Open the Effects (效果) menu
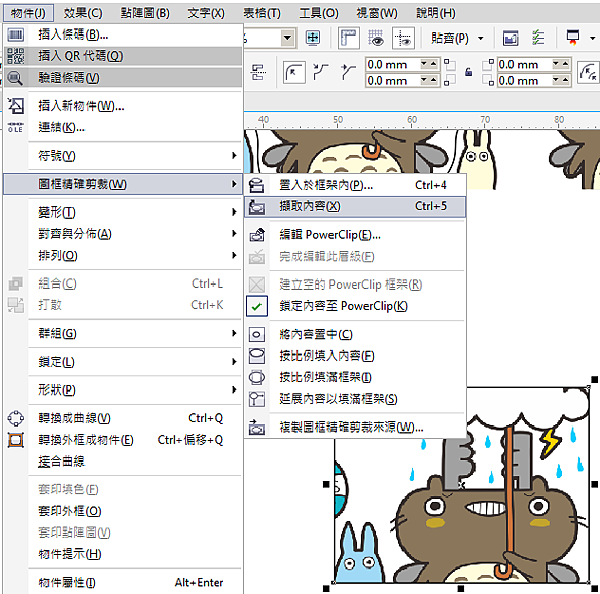 [x=83, y=13]
